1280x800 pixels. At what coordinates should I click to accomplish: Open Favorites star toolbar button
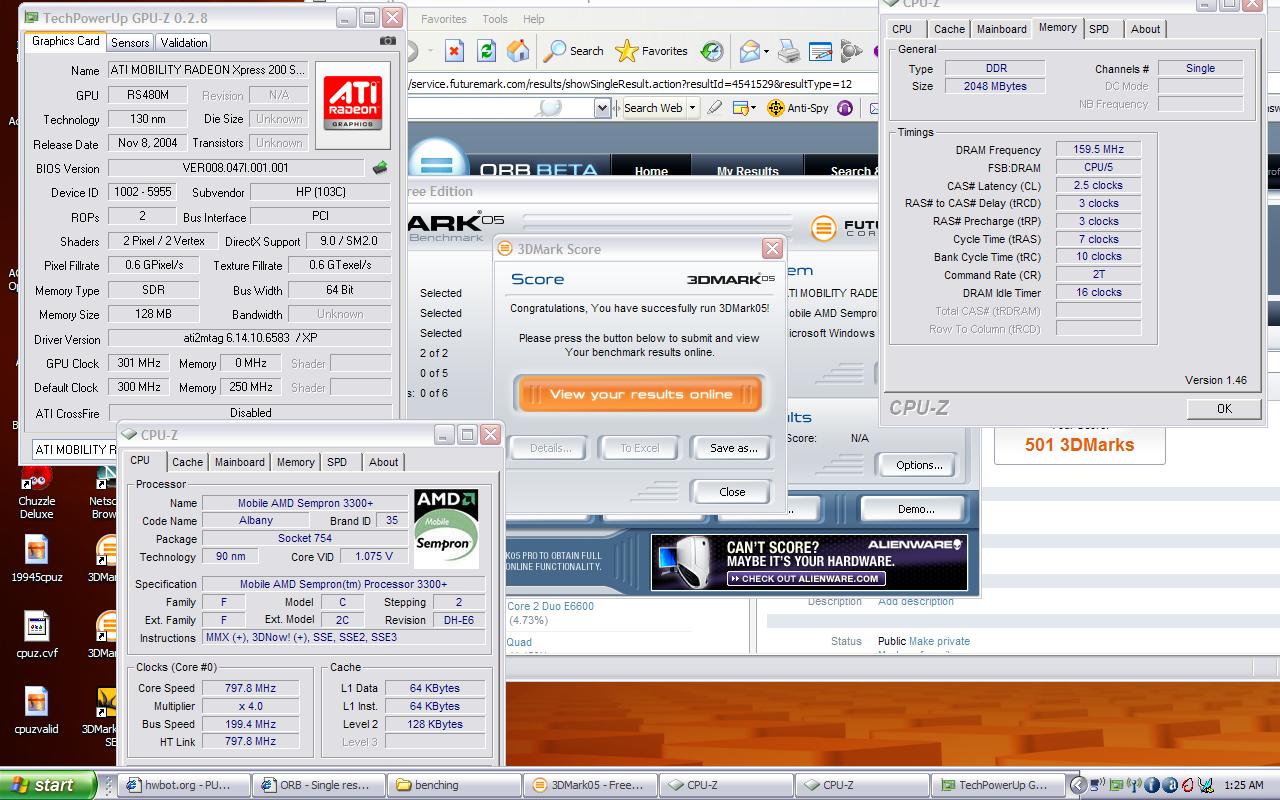click(652, 50)
